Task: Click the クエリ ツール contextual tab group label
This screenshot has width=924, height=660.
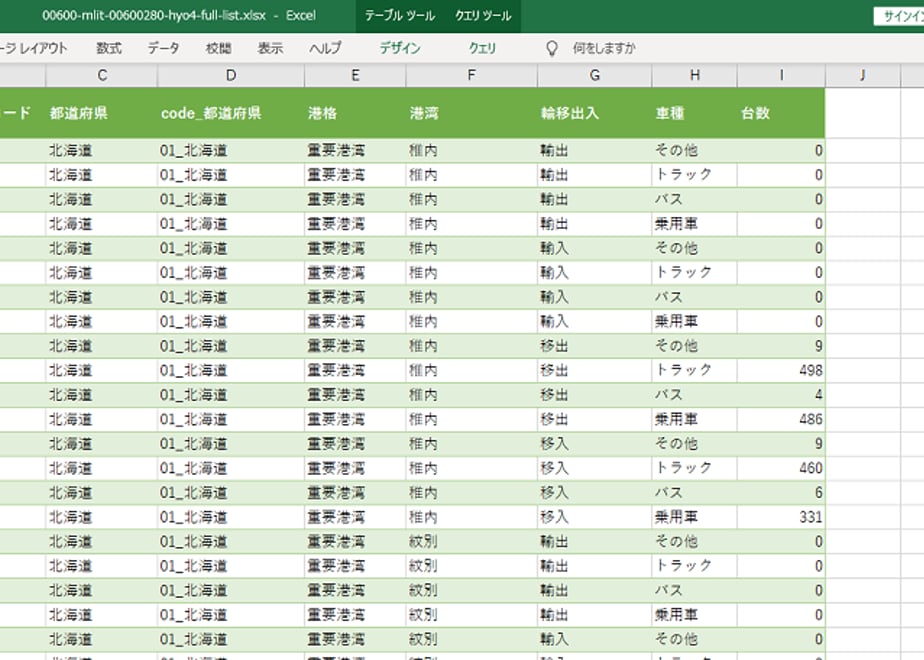Action: click(x=483, y=16)
